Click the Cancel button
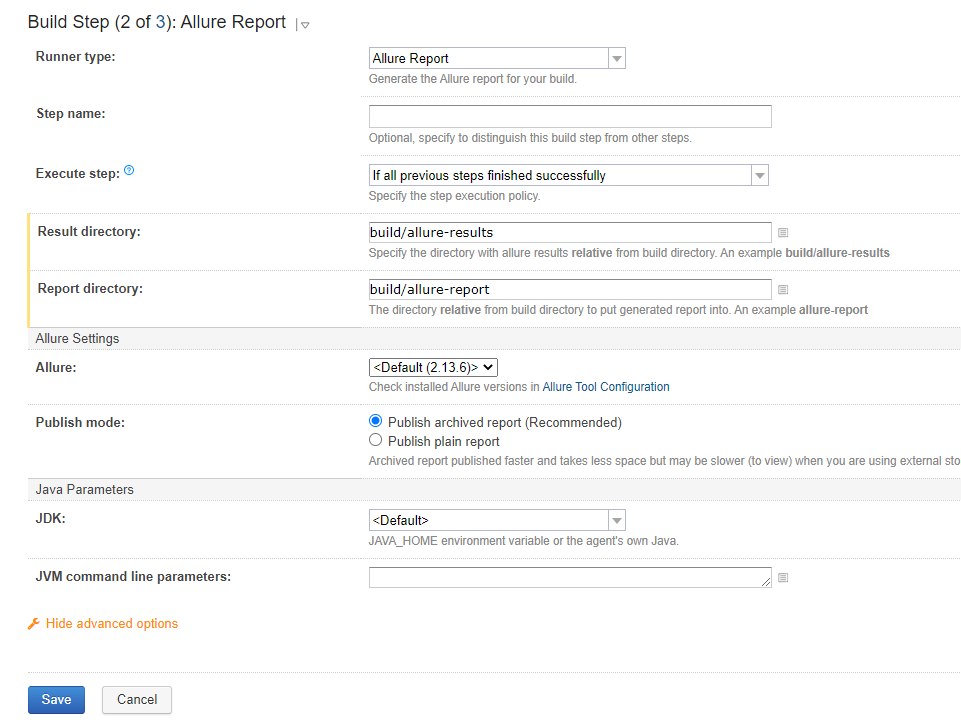Screen dimensions: 961x722 point(137,699)
